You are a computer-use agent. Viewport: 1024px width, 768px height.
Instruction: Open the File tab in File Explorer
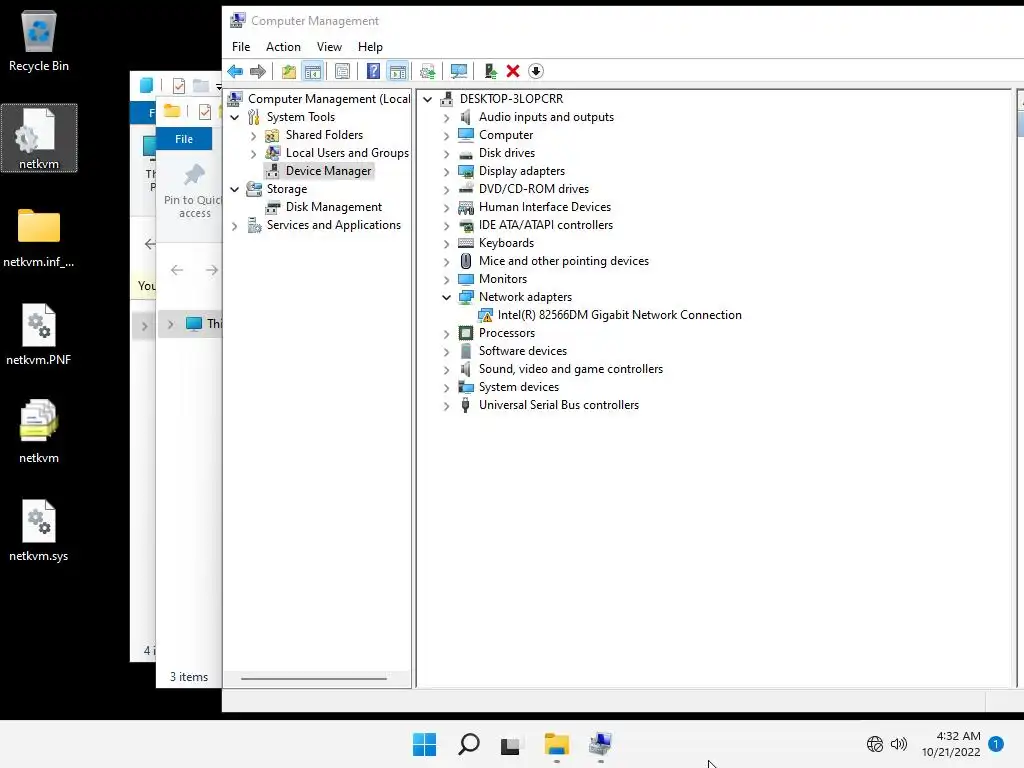coord(184,139)
